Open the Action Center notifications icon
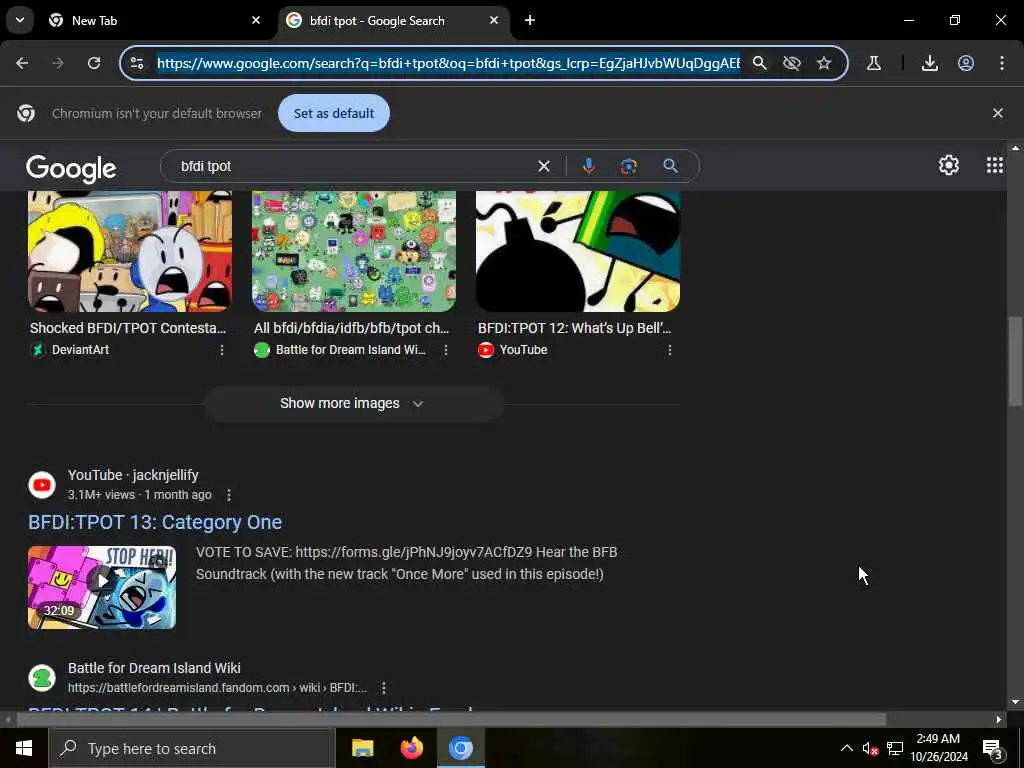Viewport: 1024px width, 768px height. point(993,749)
